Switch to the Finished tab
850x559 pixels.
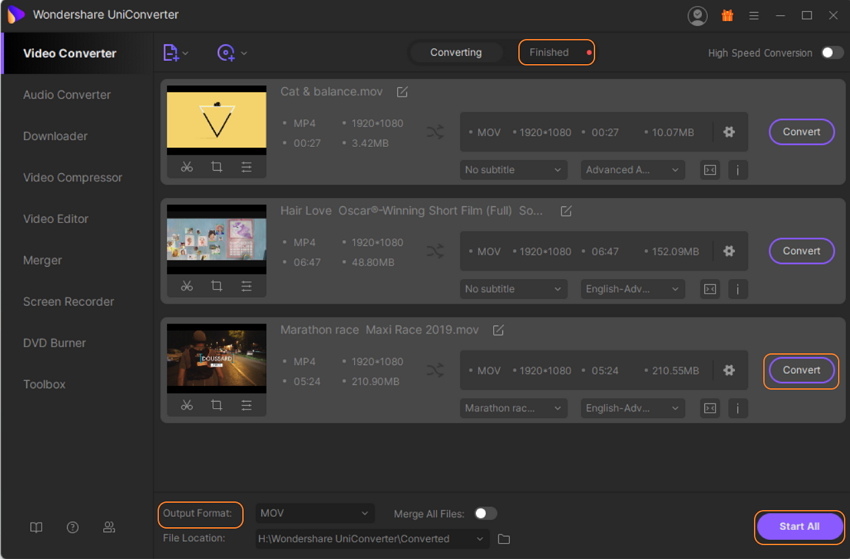coord(555,53)
